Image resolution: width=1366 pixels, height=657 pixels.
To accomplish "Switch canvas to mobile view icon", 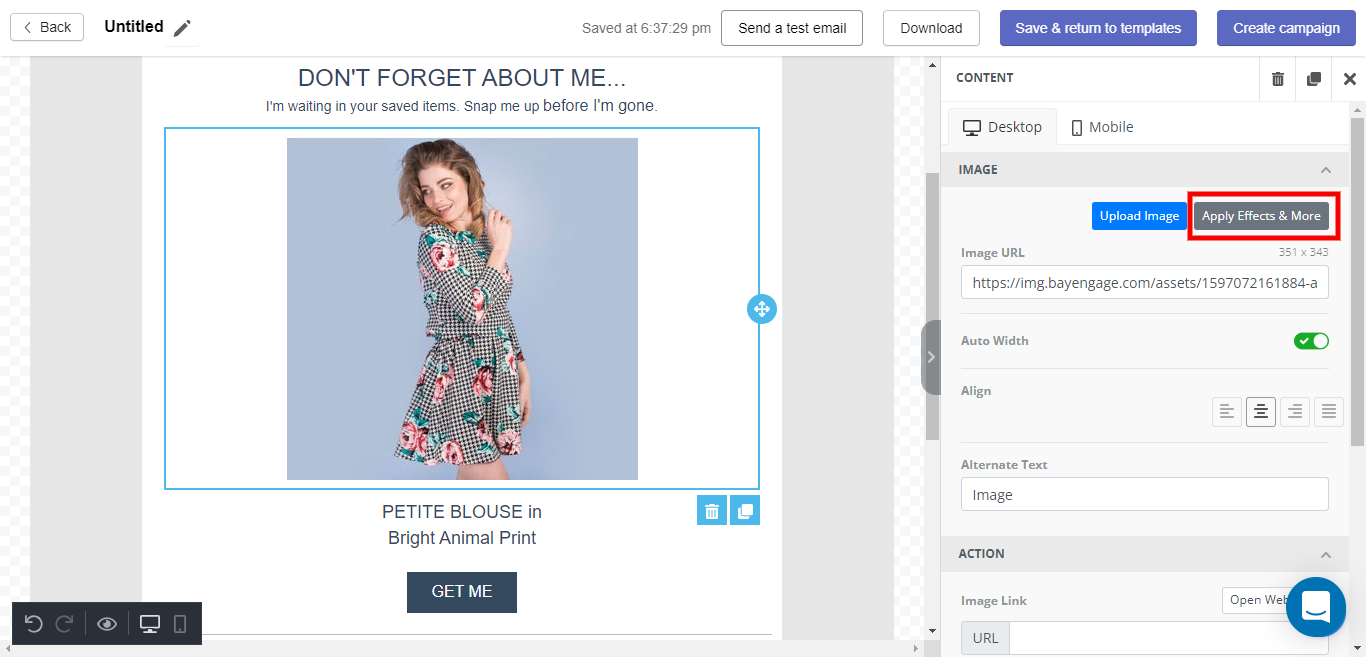I will pyautogui.click(x=180, y=624).
